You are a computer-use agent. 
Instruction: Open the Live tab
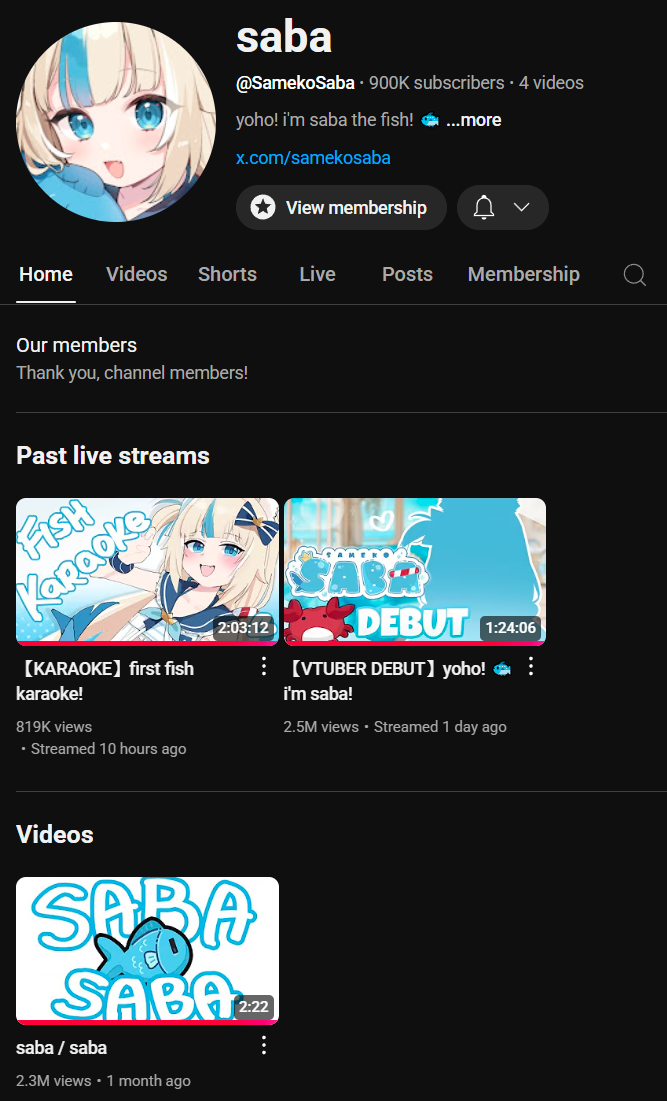pyautogui.click(x=317, y=274)
